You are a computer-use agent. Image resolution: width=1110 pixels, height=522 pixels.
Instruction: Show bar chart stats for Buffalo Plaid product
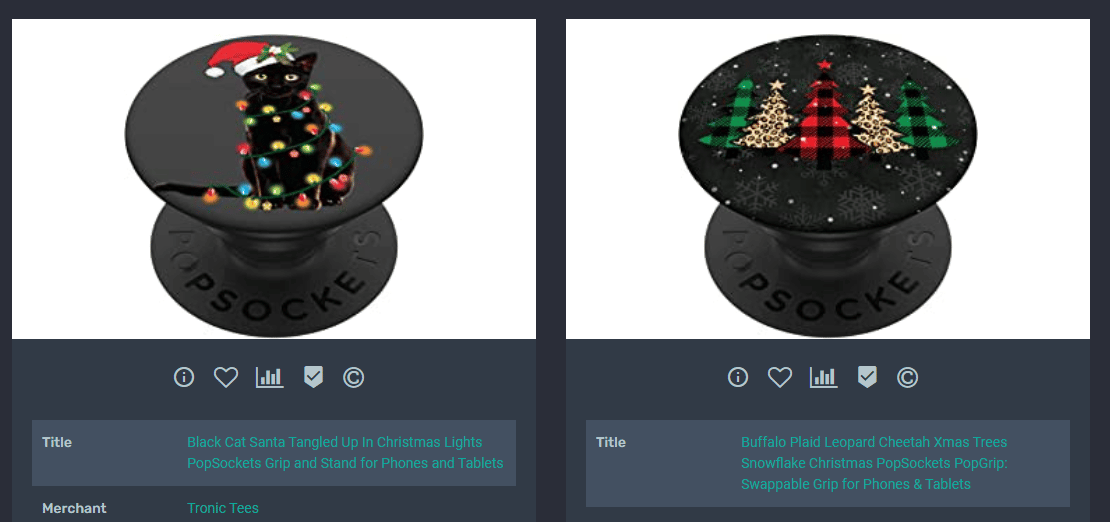point(824,378)
